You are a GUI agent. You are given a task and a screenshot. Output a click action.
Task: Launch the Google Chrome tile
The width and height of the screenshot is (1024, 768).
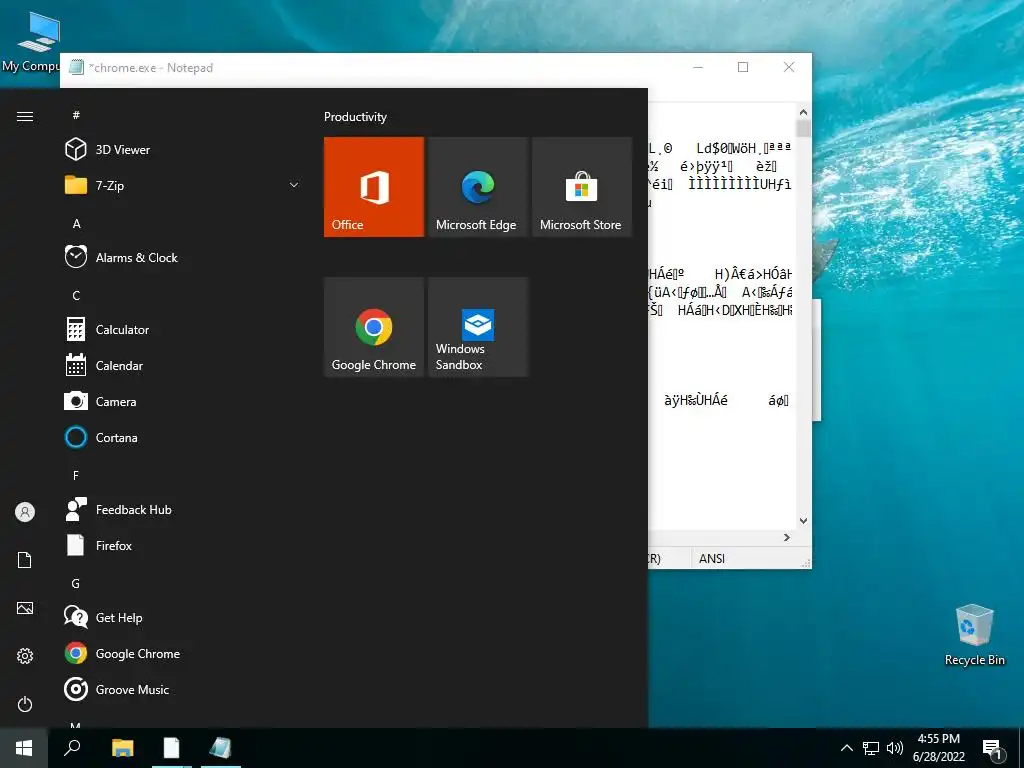[x=374, y=327]
